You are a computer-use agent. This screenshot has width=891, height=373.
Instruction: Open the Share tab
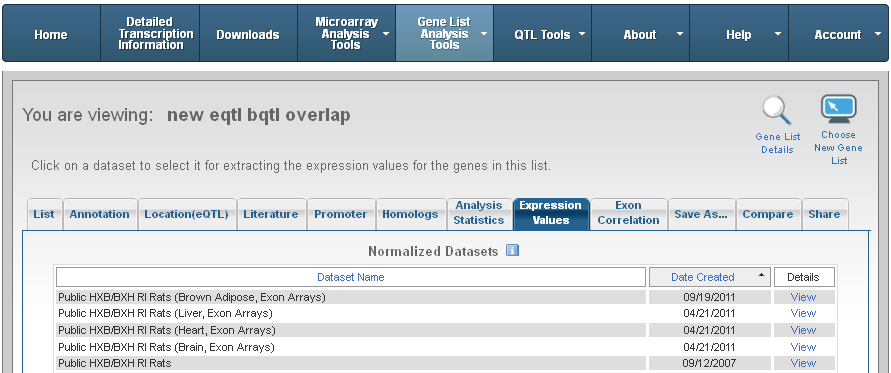(825, 214)
